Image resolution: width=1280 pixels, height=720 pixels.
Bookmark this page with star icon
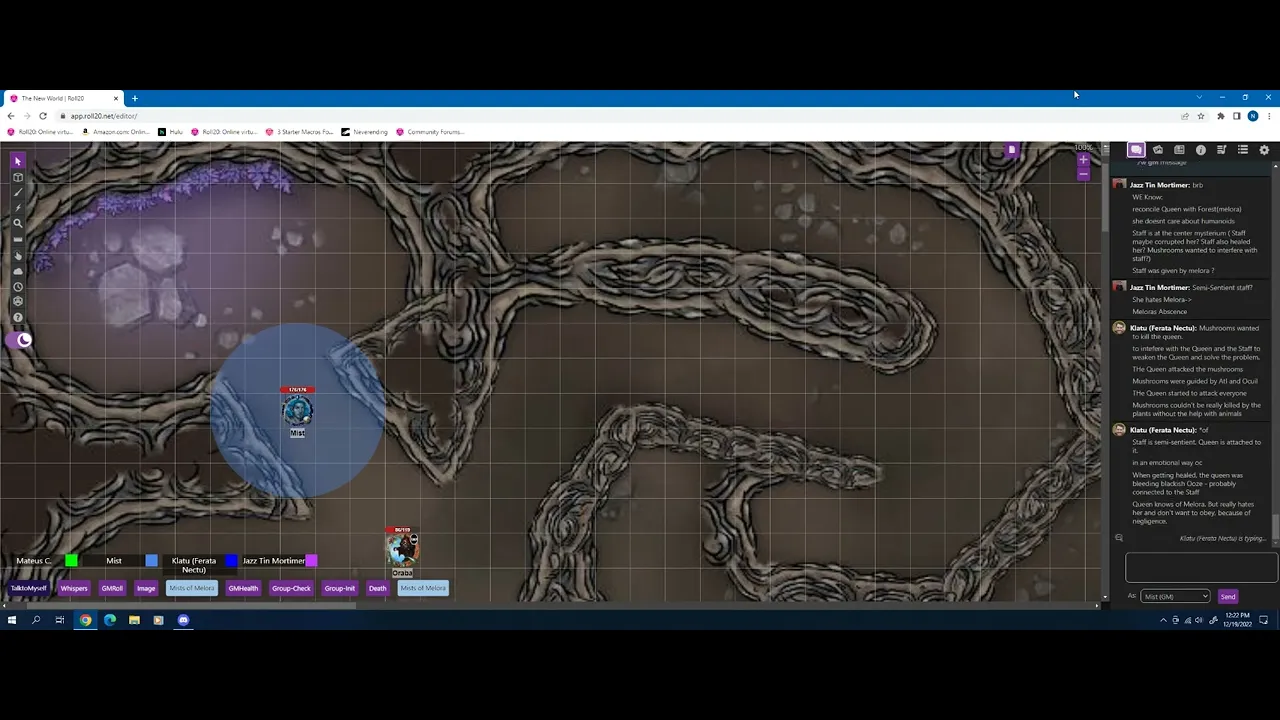pyautogui.click(x=1201, y=116)
